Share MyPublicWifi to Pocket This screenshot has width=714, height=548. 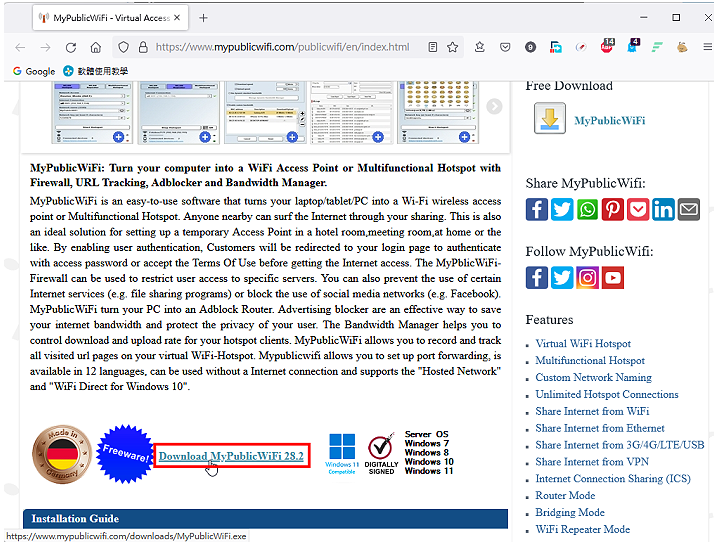click(638, 210)
